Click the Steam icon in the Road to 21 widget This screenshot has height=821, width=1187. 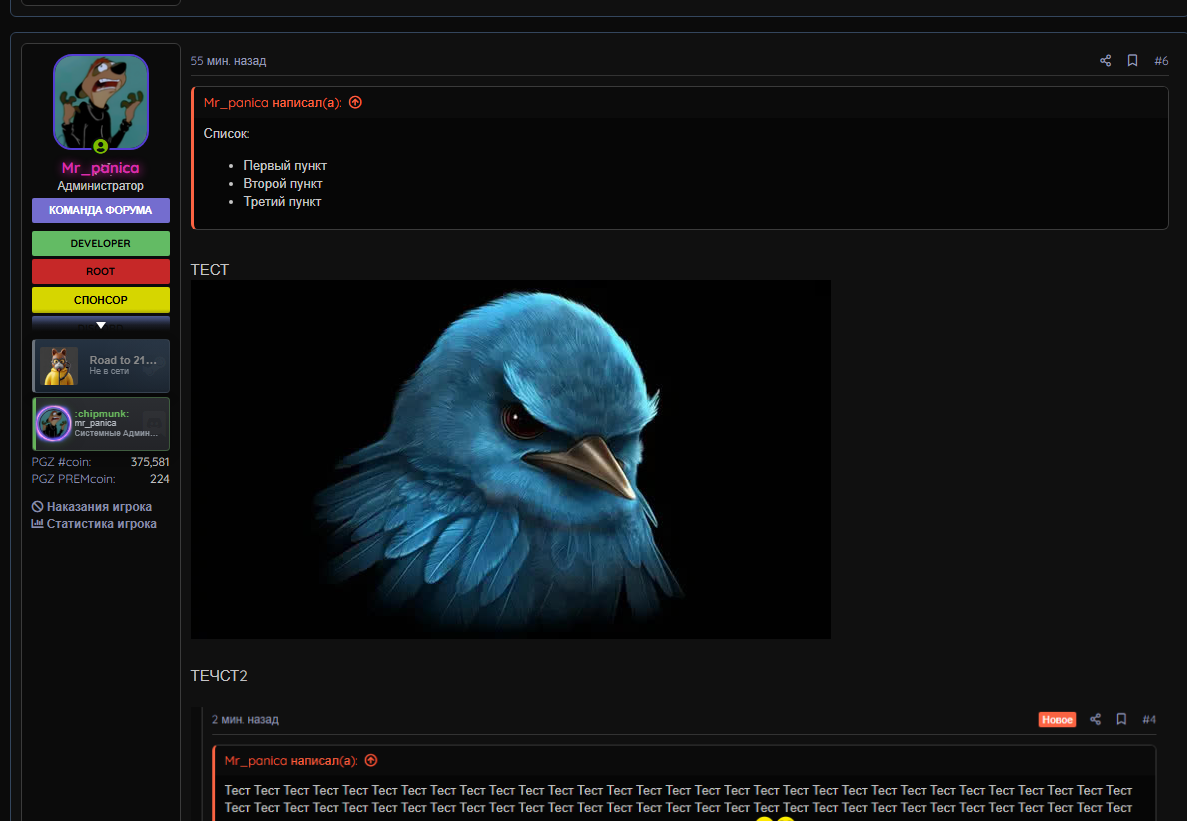click(x=153, y=368)
